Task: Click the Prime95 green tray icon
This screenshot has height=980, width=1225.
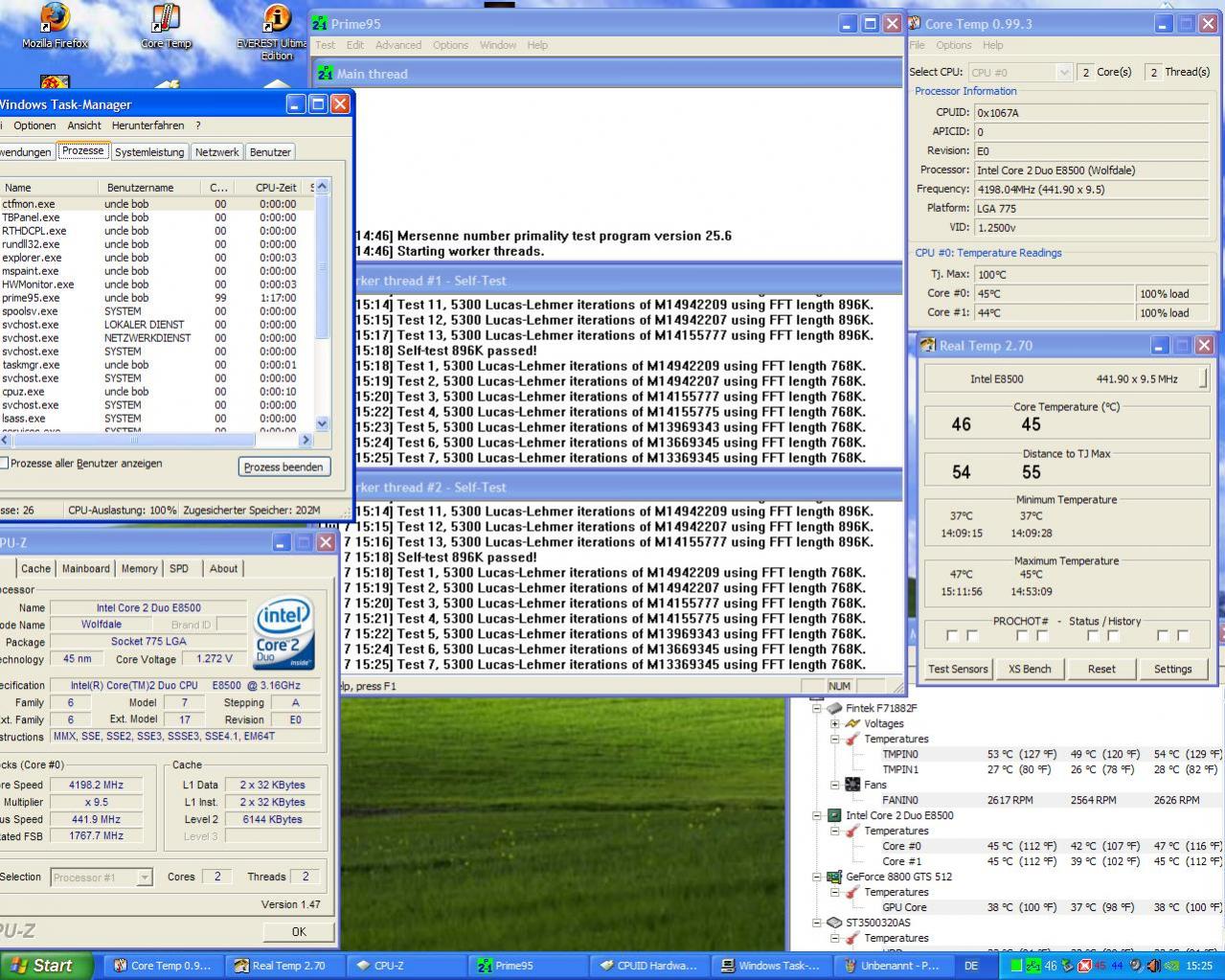Action: point(1033,966)
